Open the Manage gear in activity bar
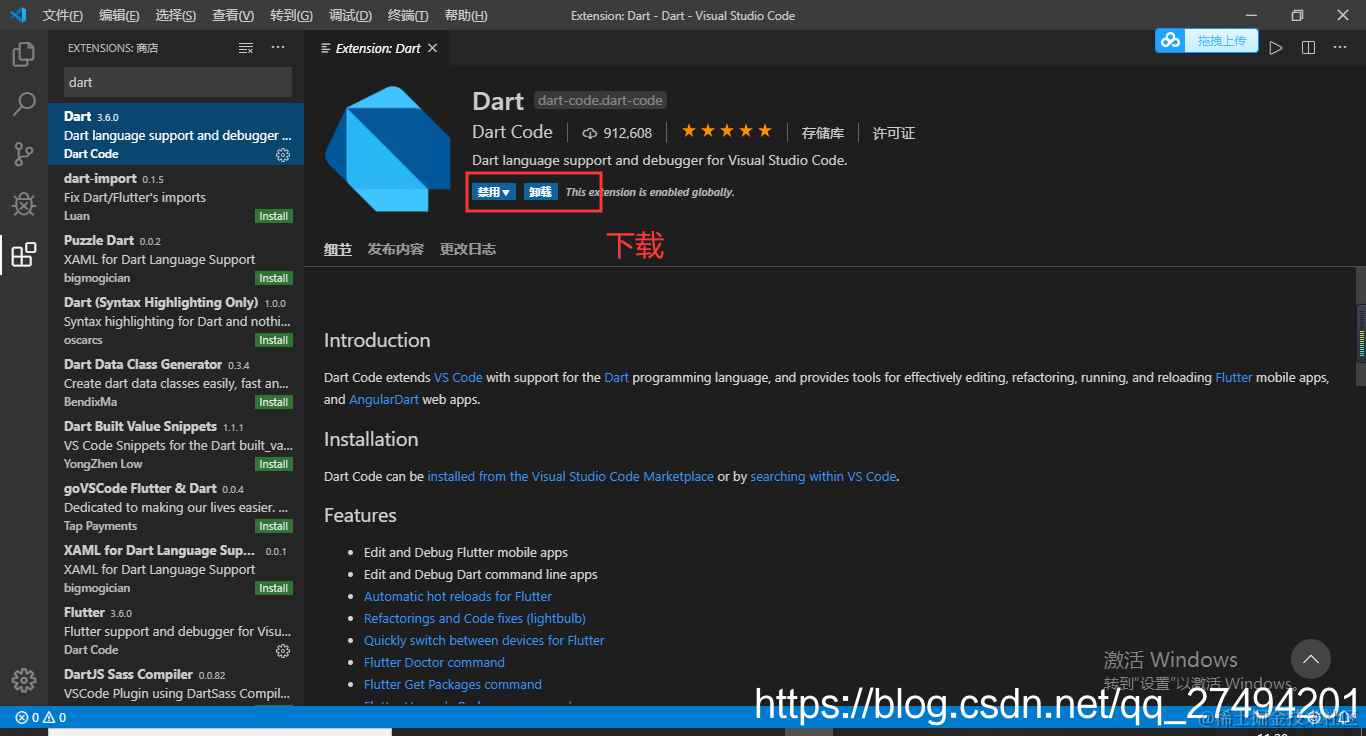This screenshot has height=736, width=1366. [x=24, y=680]
